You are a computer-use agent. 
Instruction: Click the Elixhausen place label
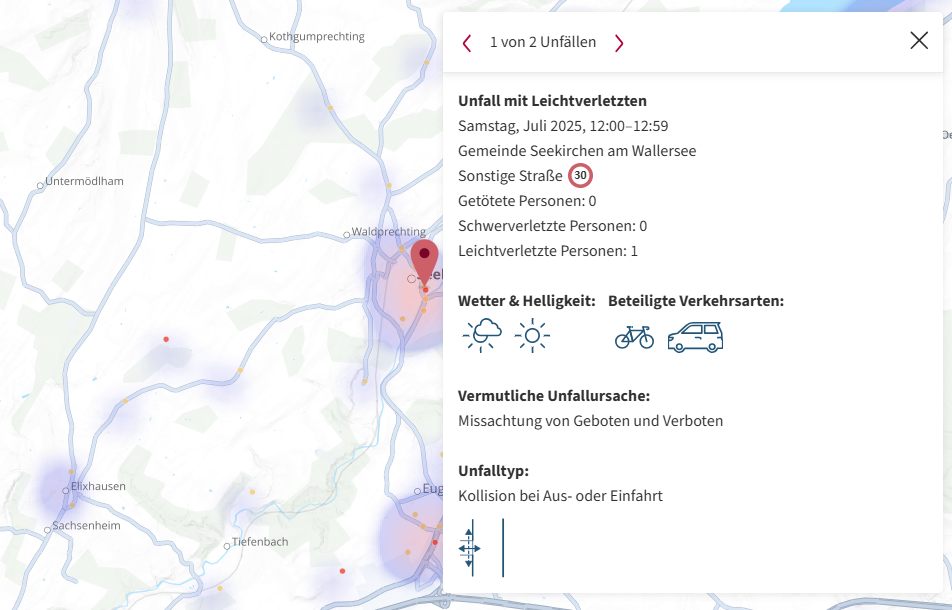pyautogui.click(x=98, y=486)
